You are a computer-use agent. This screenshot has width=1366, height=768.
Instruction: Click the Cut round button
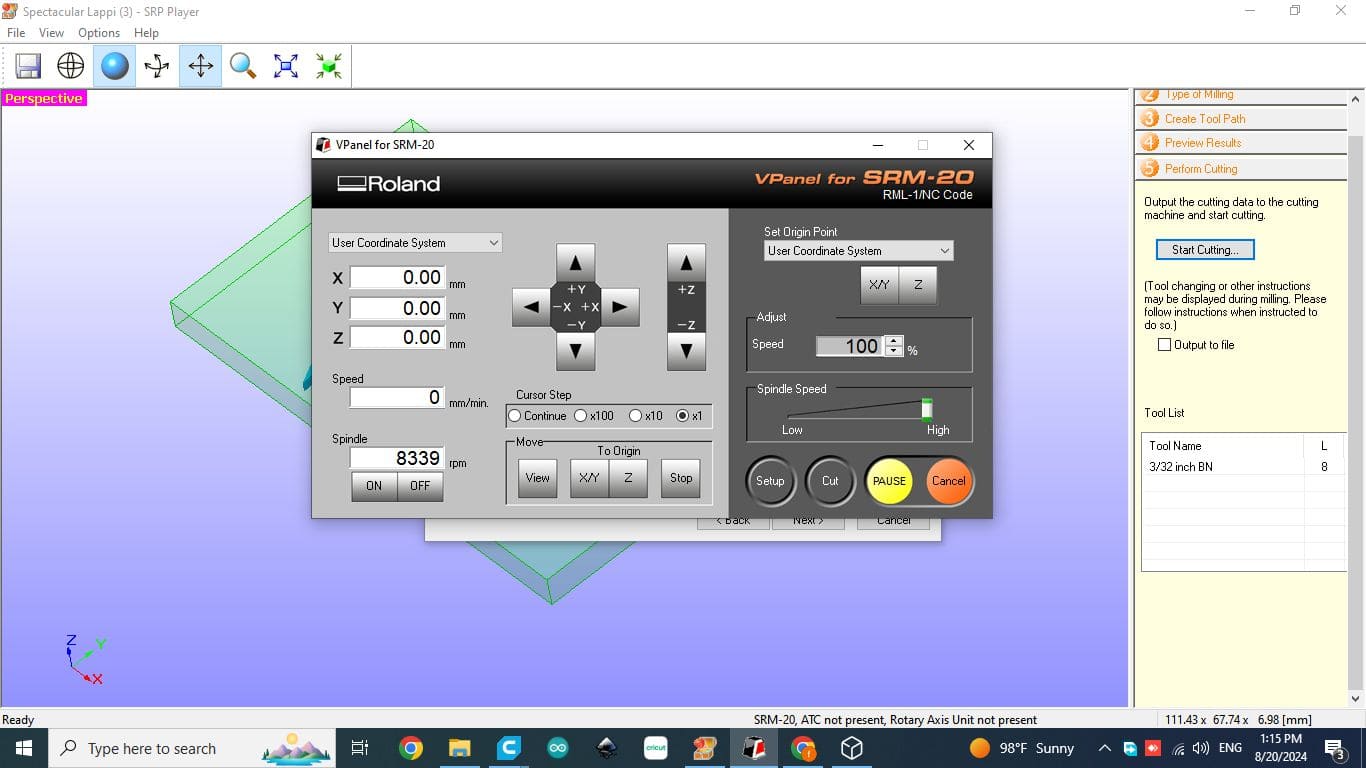tap(830, 481)
